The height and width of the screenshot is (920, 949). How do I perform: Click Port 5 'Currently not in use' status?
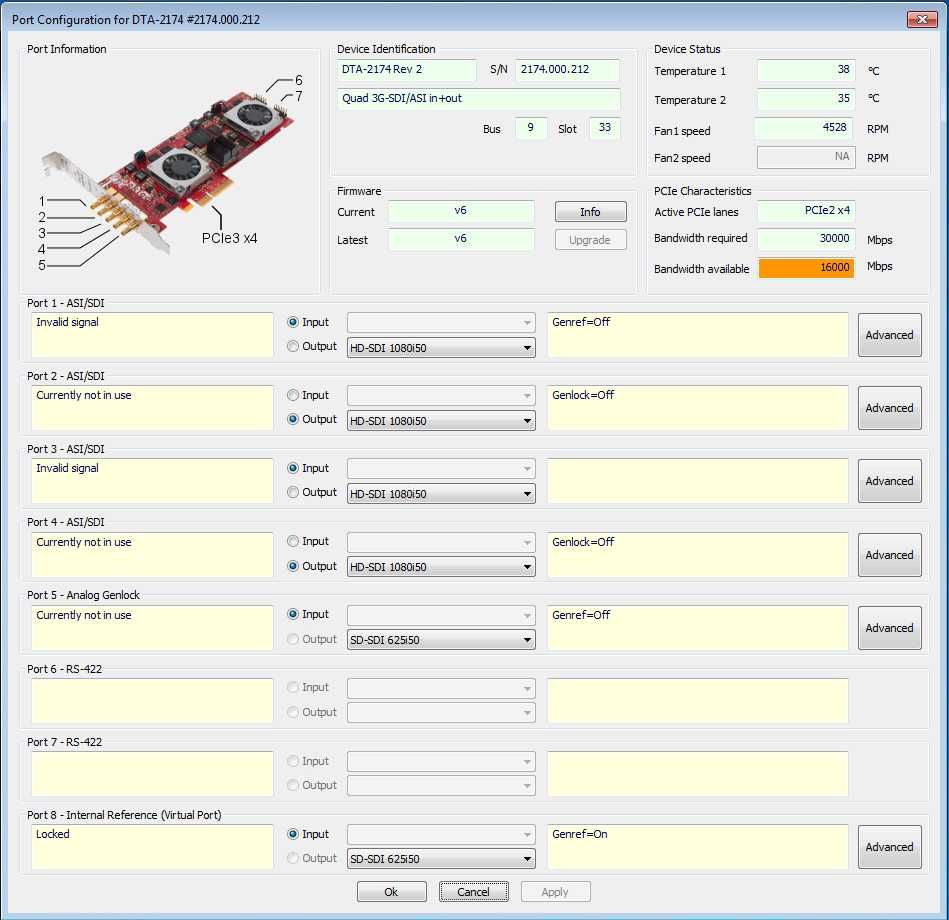pos(84,615)
